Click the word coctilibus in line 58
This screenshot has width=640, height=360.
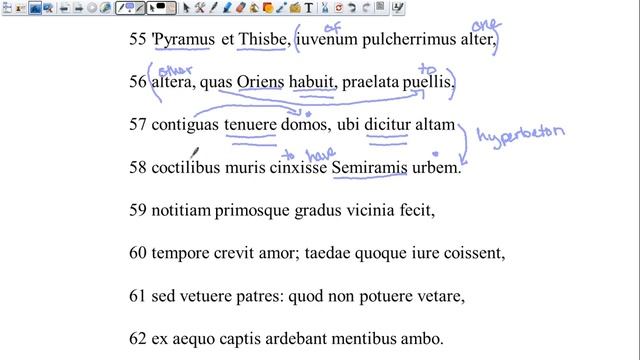coord(186,167)
